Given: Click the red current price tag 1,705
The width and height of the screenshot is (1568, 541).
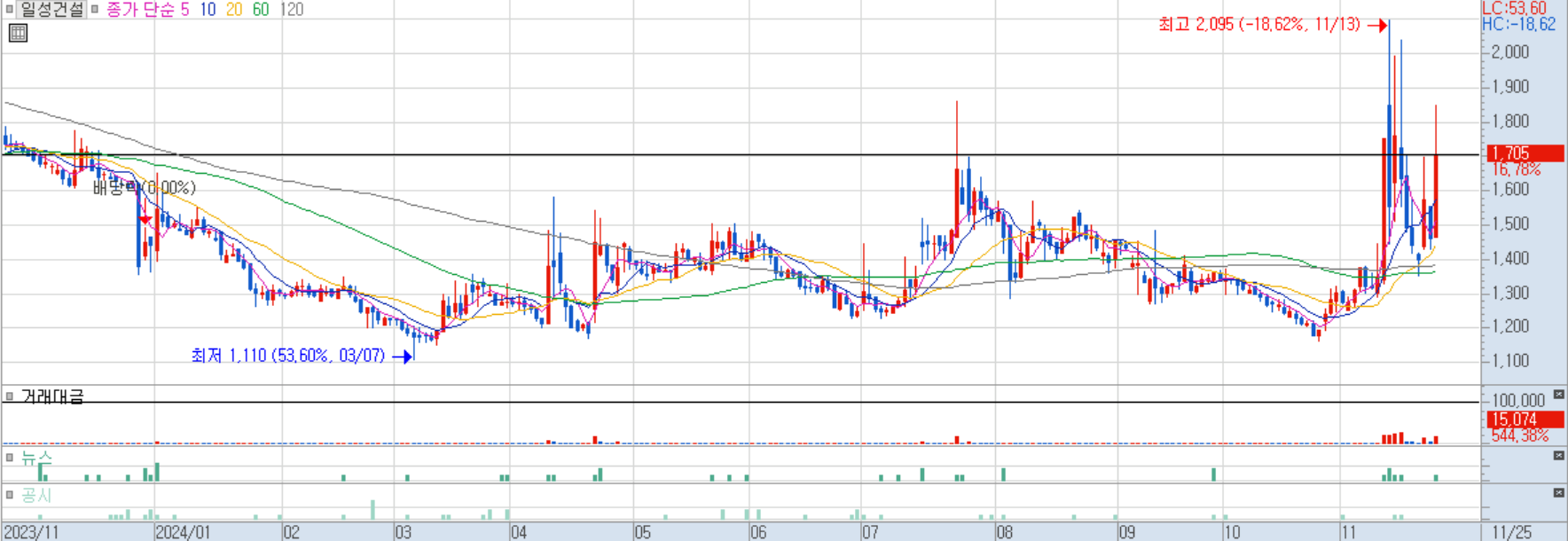Looking at the screenshot, I should [1525, 153].
